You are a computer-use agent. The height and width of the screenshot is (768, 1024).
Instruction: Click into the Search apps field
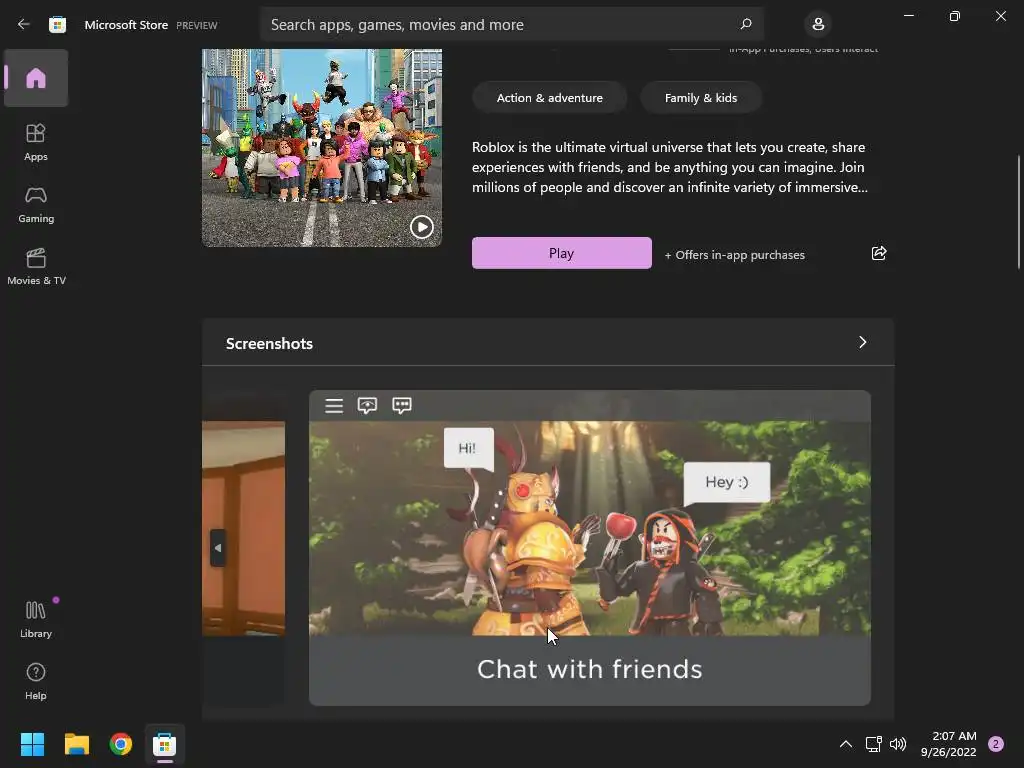(511, 24)
